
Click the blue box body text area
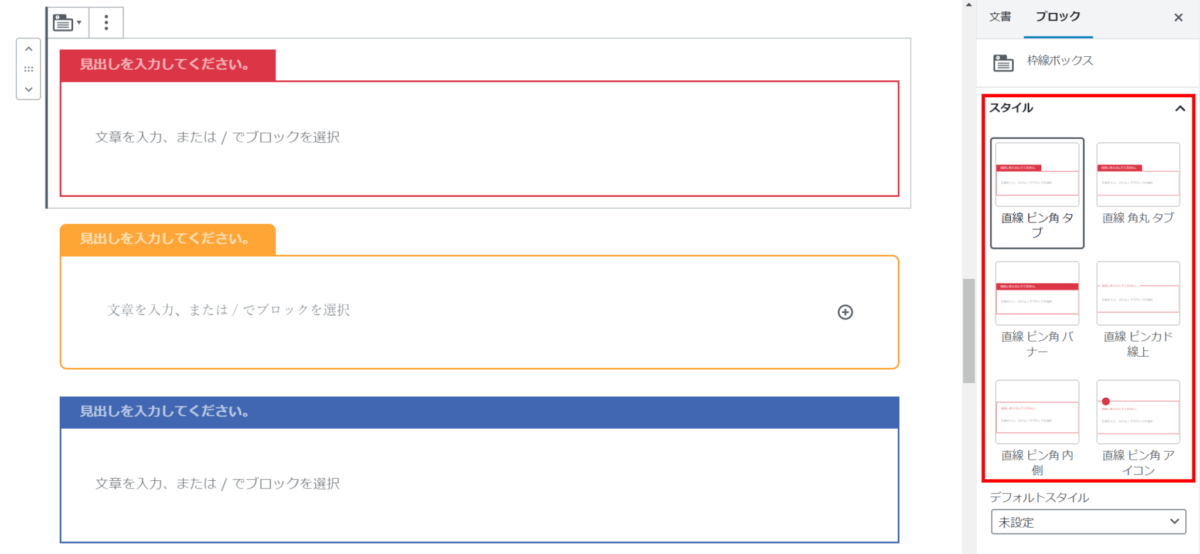[218, 483]
